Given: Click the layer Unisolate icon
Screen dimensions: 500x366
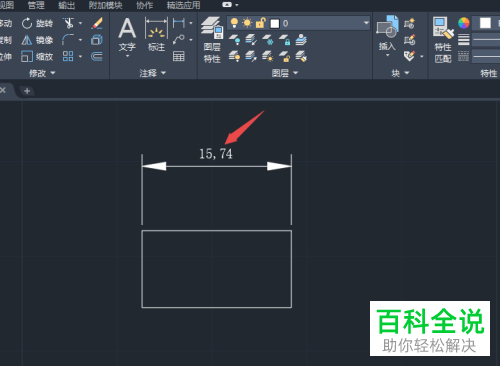Looking at the screenshot, I should pos(251,56).
